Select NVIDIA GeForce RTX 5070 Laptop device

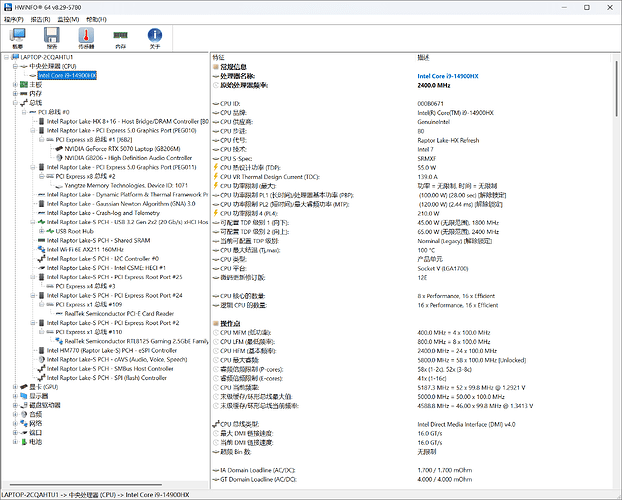110,148
